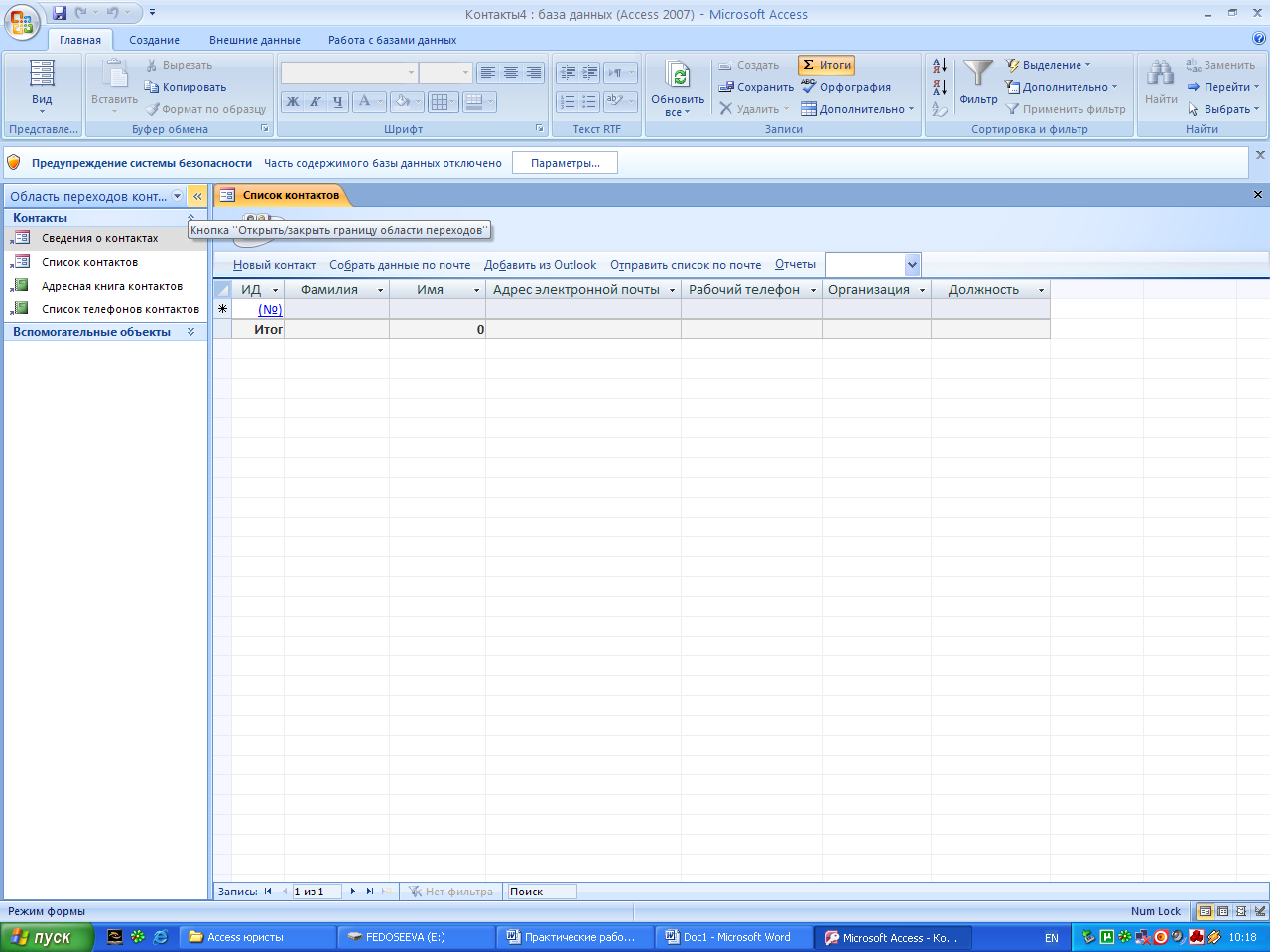Screen dimensions: 1270x952
Task: Open the Фамилия column filter arrow
Action: (380, 290)
